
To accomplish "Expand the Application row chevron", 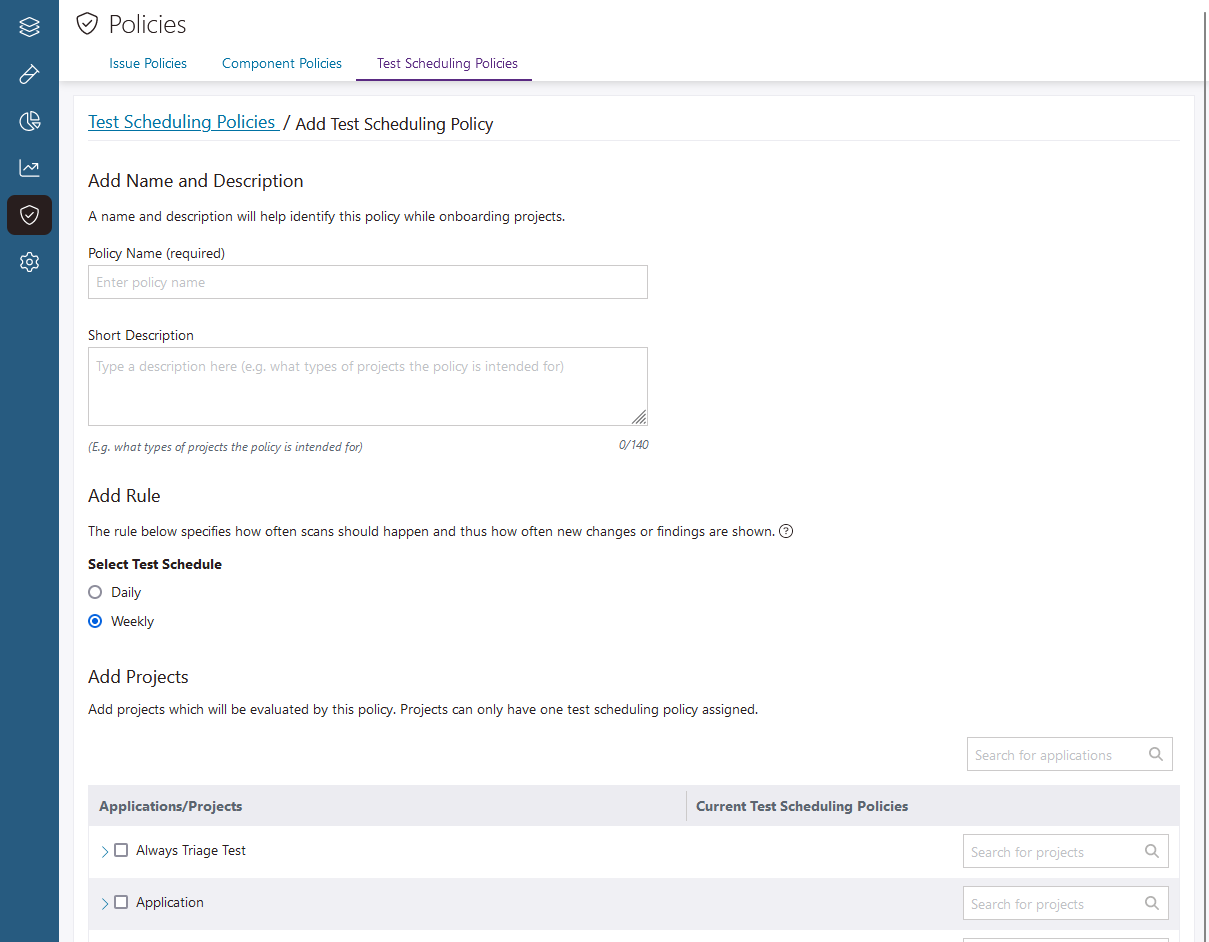I will click(104, 903).
